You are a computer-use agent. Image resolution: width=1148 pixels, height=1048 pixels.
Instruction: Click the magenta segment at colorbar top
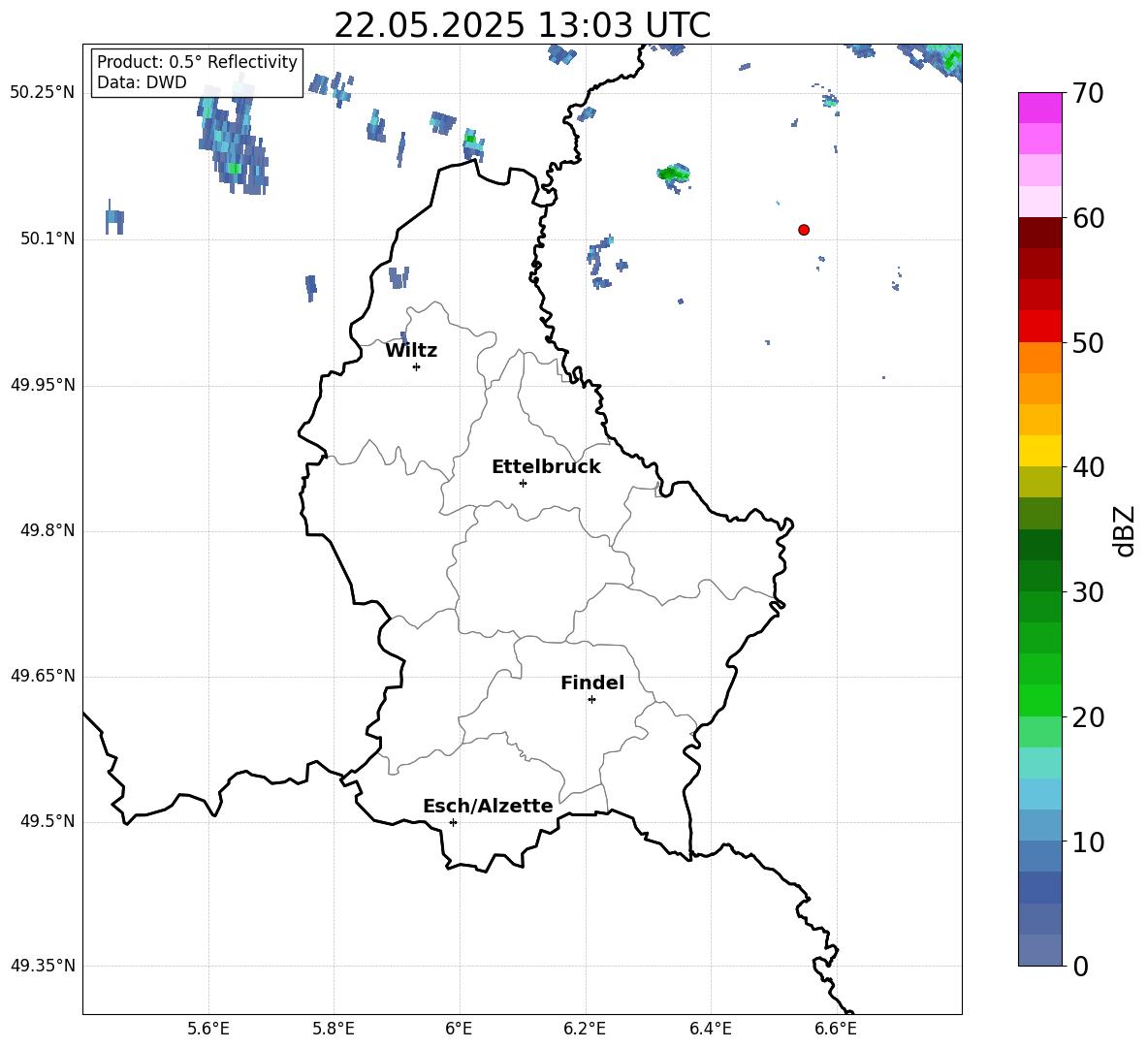[1040, 108]
